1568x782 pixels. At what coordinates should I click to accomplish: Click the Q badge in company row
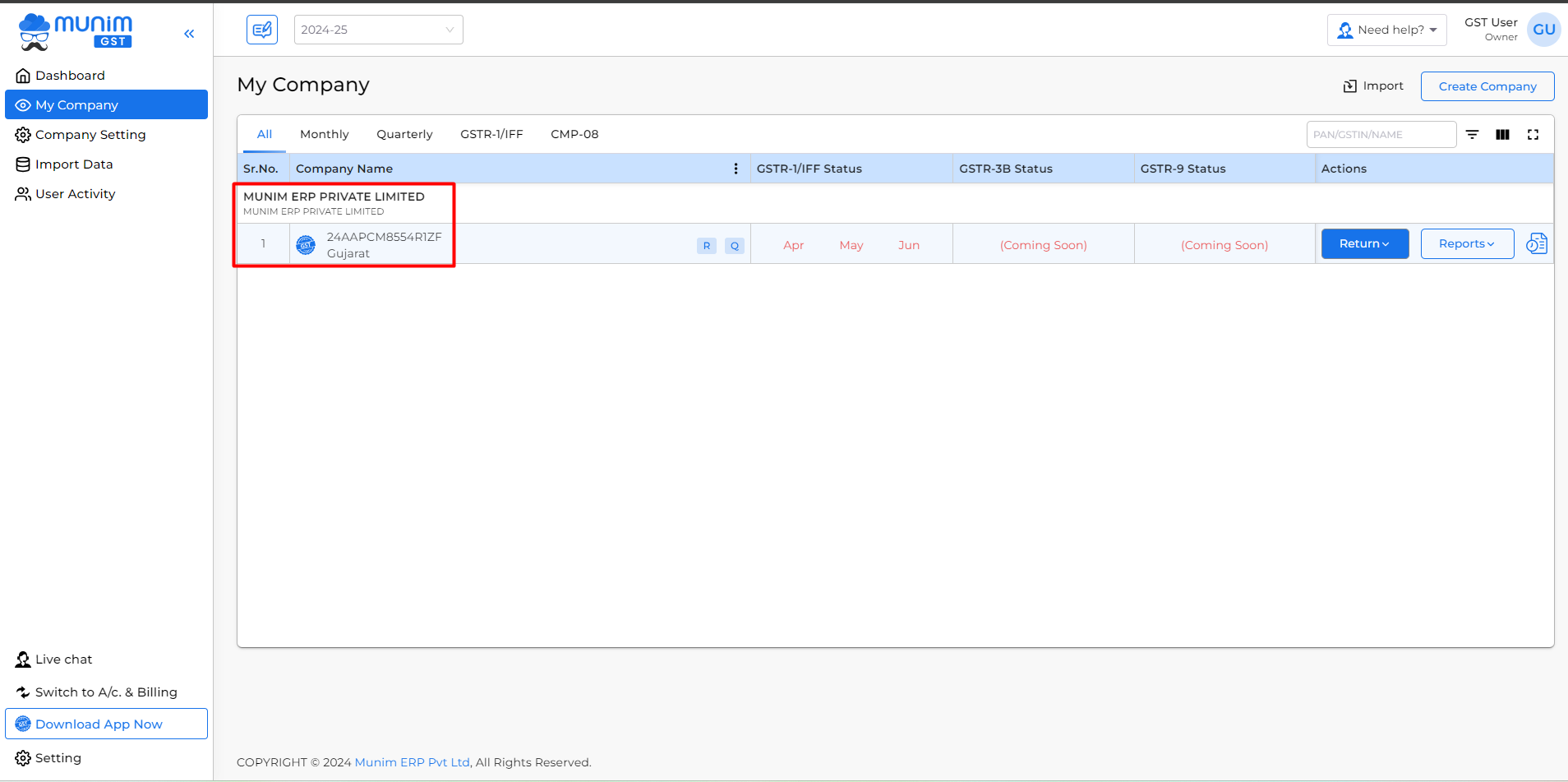pos(735,245)
